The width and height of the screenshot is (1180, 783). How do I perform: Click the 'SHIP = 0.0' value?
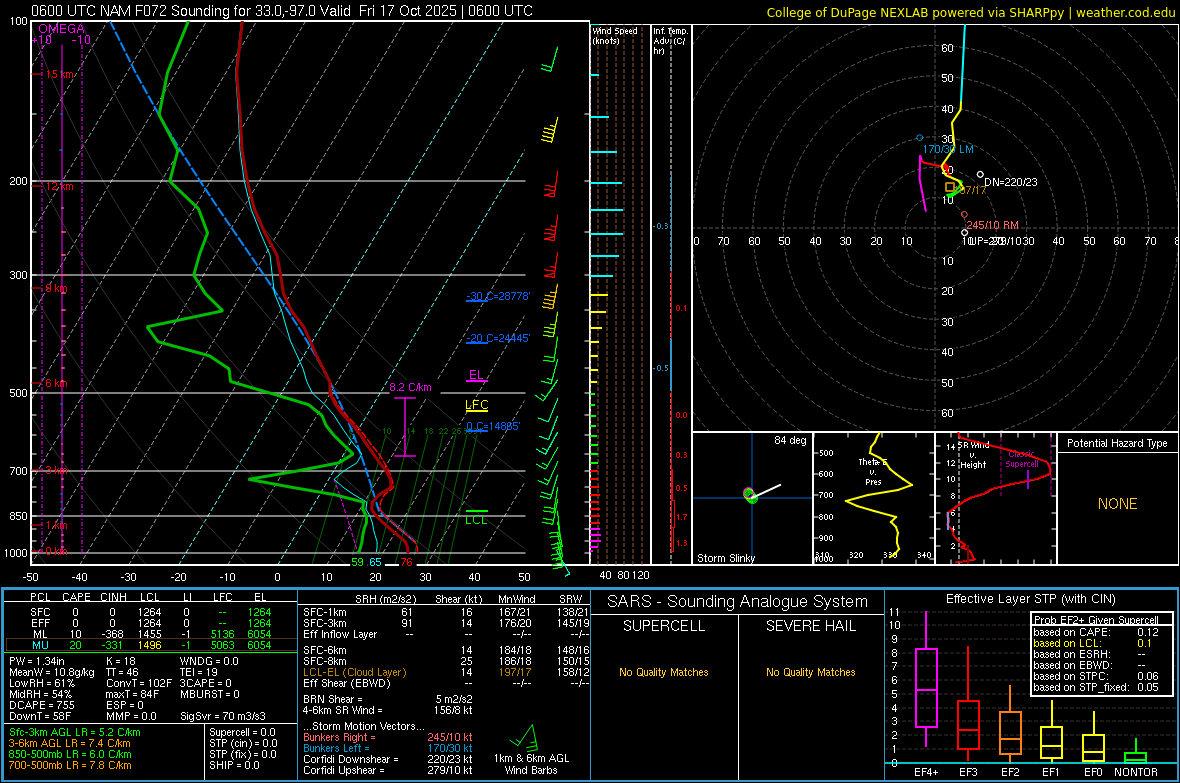point(234,766)
